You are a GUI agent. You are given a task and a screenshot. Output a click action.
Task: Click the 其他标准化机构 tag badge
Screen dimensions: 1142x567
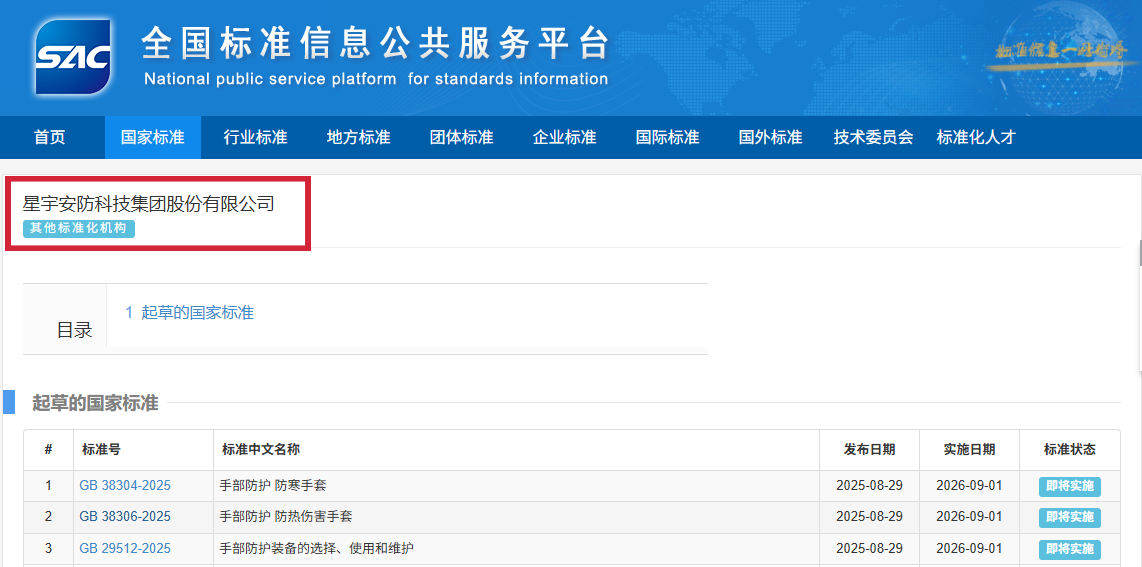pos(79,228)
